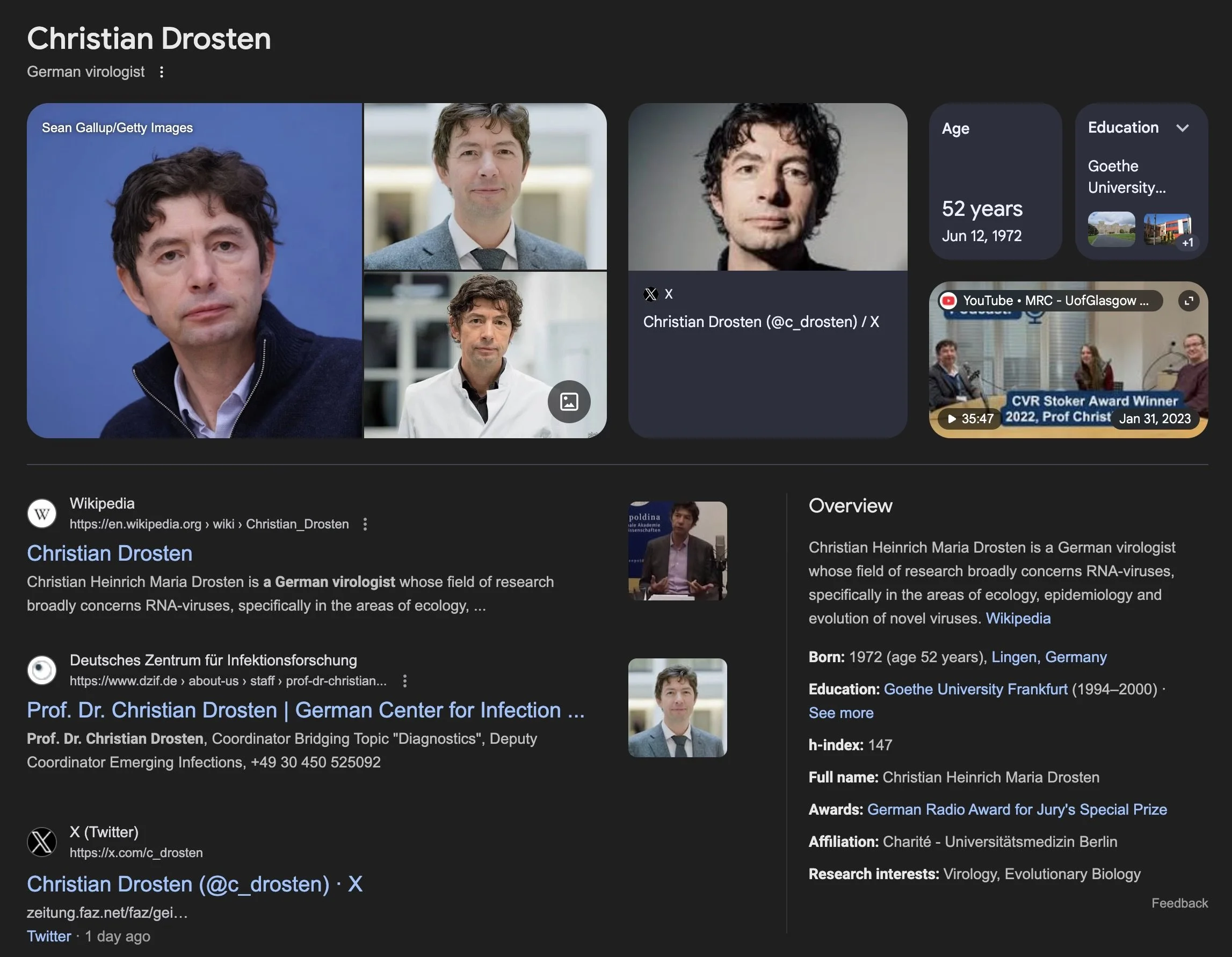1232x957 pixels.
Task: Open the X profile card @c_drosten
Action: pos(760,322)
